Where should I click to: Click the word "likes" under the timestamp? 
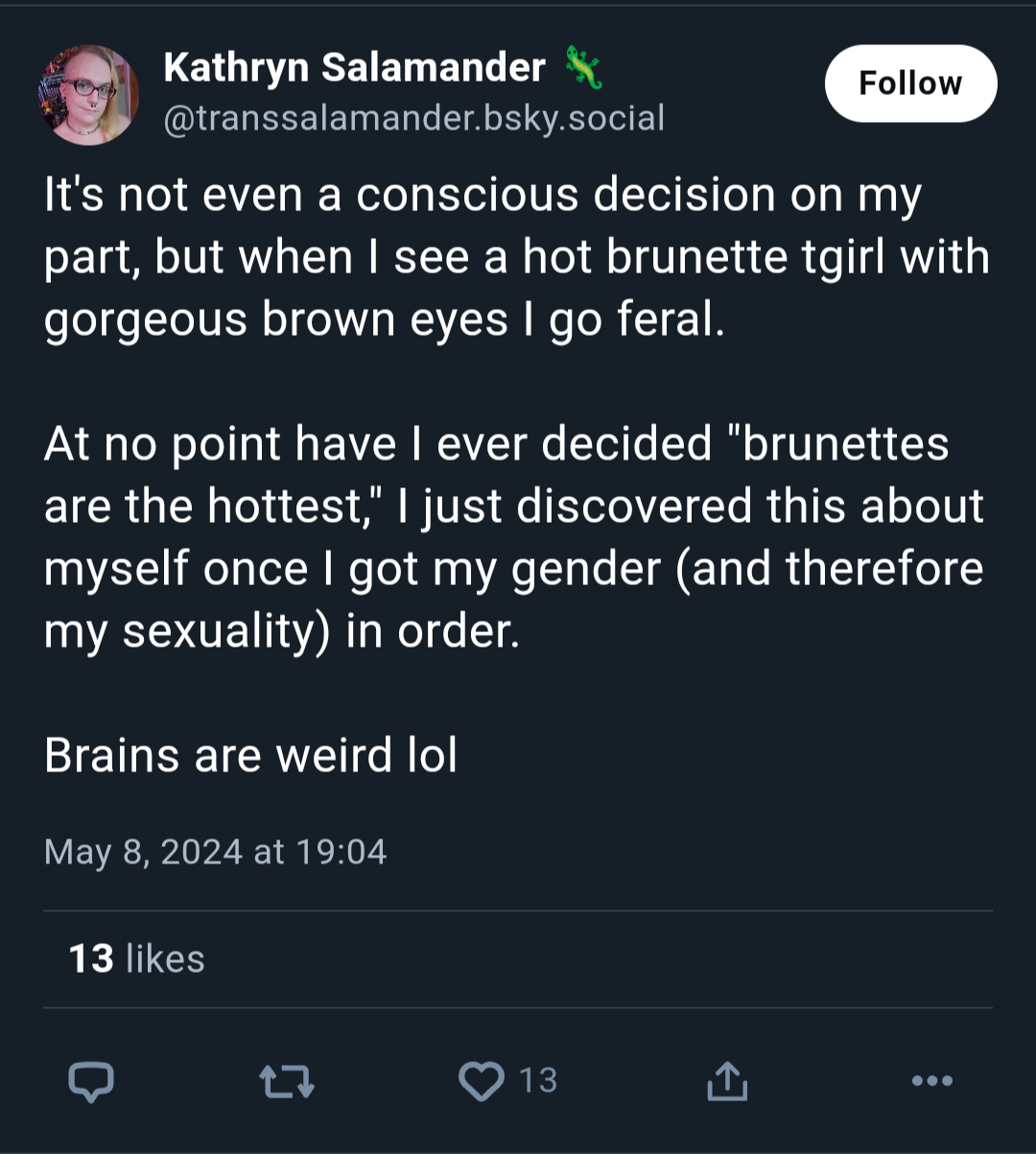[165, 958]
